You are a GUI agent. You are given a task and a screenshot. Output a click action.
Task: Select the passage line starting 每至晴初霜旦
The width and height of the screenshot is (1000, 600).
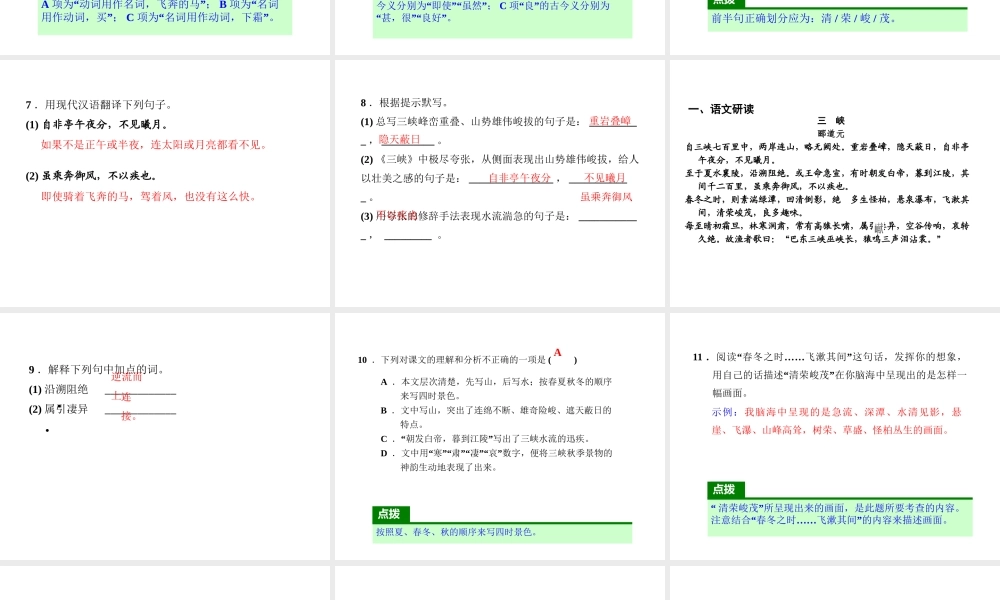point(827,232)
